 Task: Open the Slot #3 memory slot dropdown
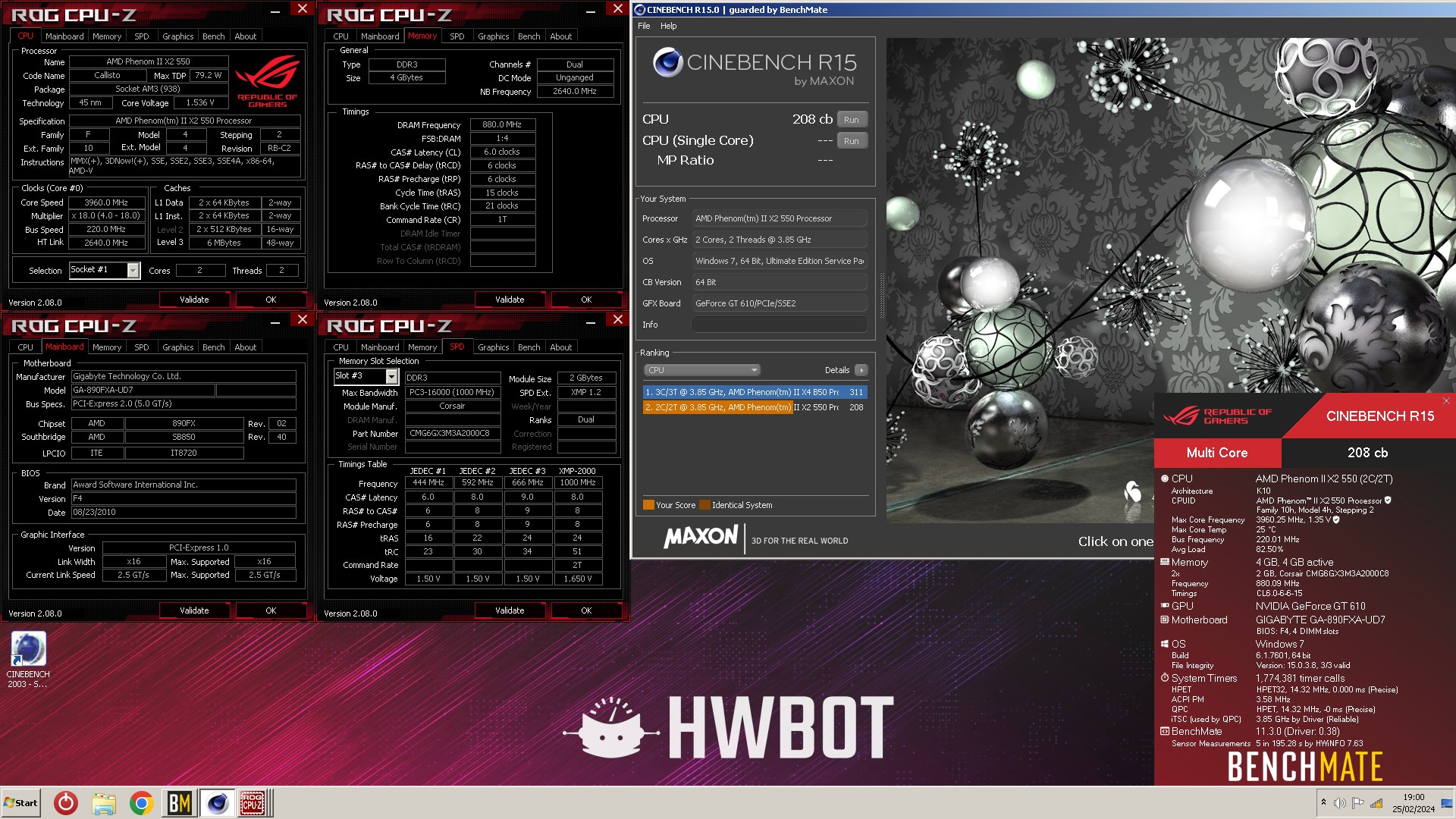[x=391, y=377]
